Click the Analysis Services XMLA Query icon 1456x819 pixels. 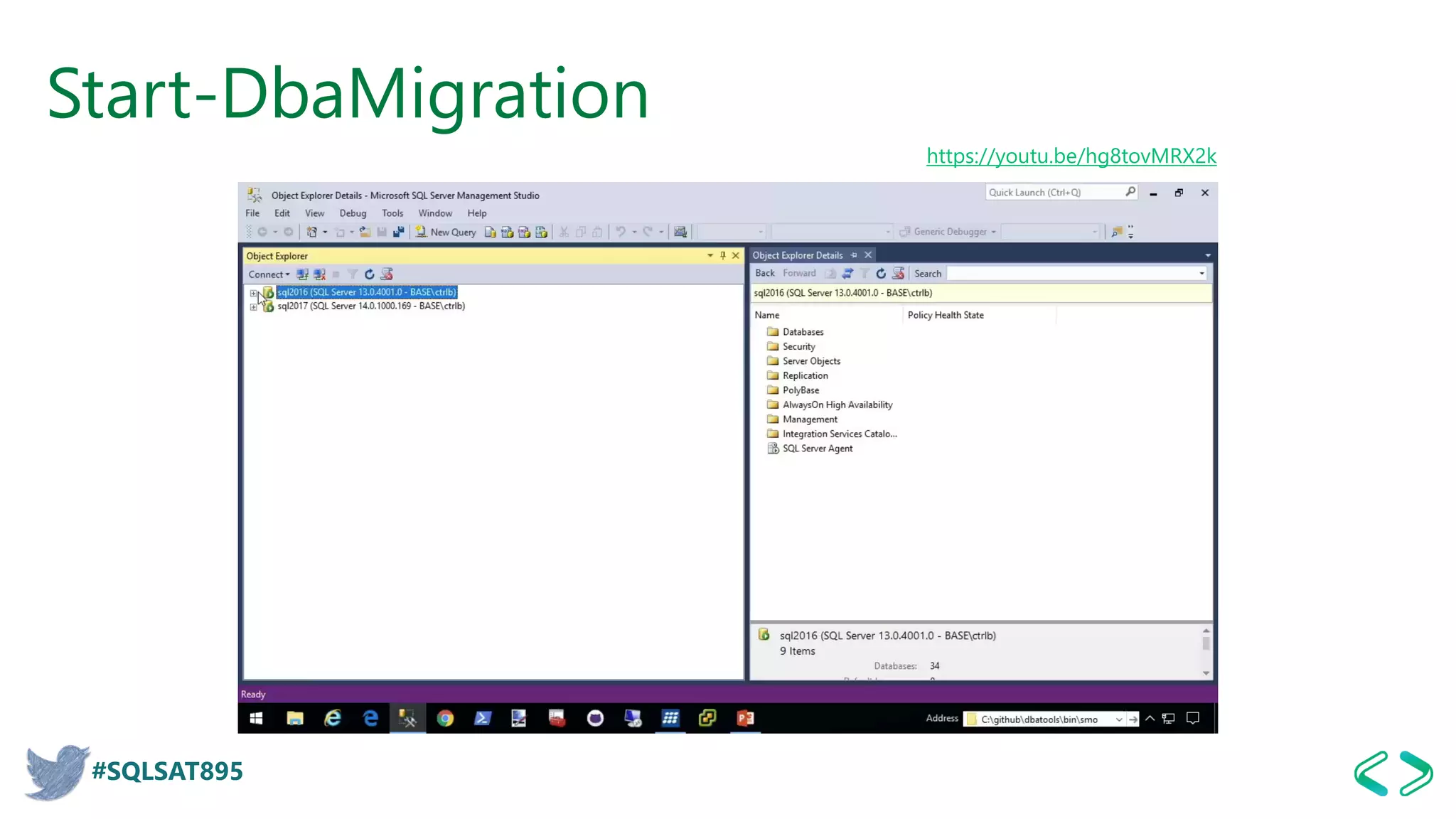541,232
